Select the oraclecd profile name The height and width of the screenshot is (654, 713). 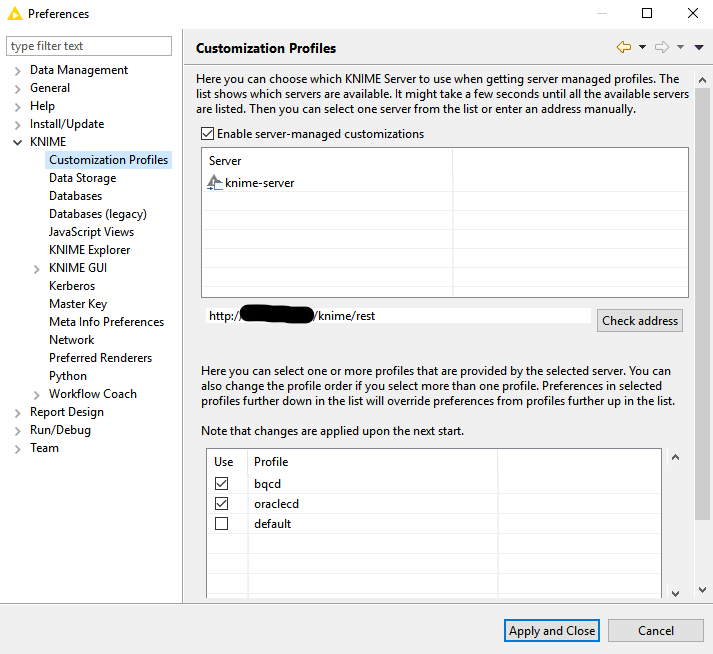pyautogui.click(x=276, y=504)
